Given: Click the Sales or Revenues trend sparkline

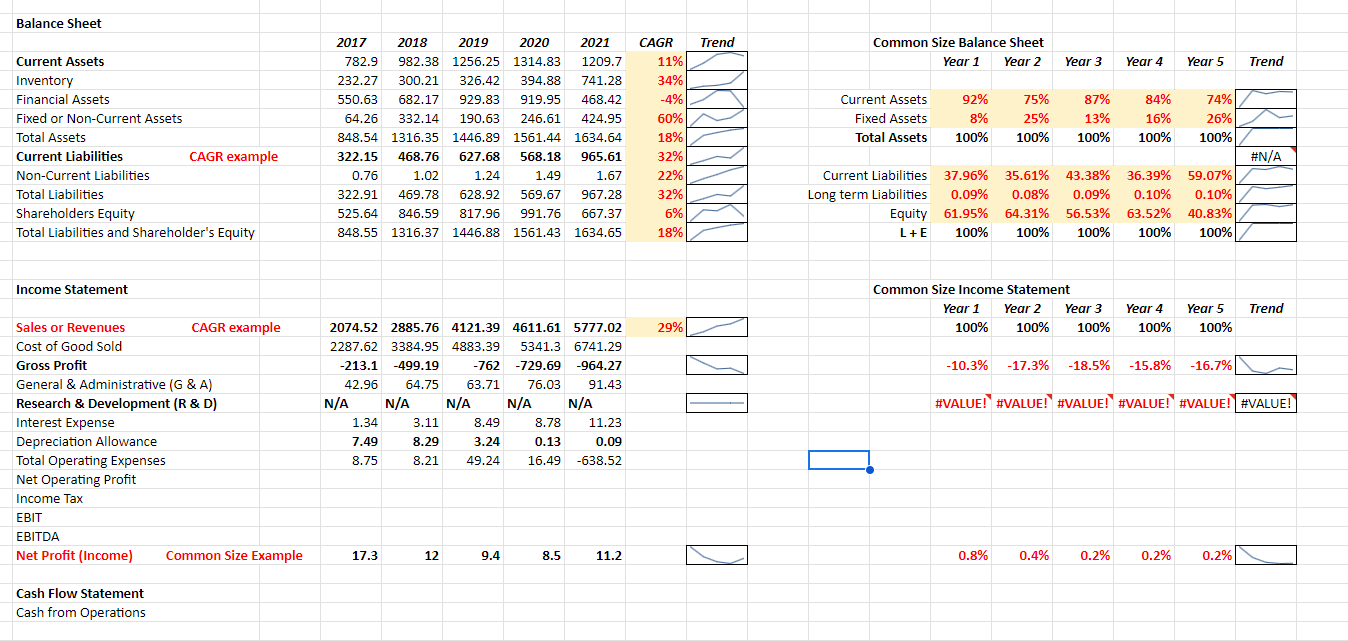Looking at the screenshot, I should (x=717, y=327).
